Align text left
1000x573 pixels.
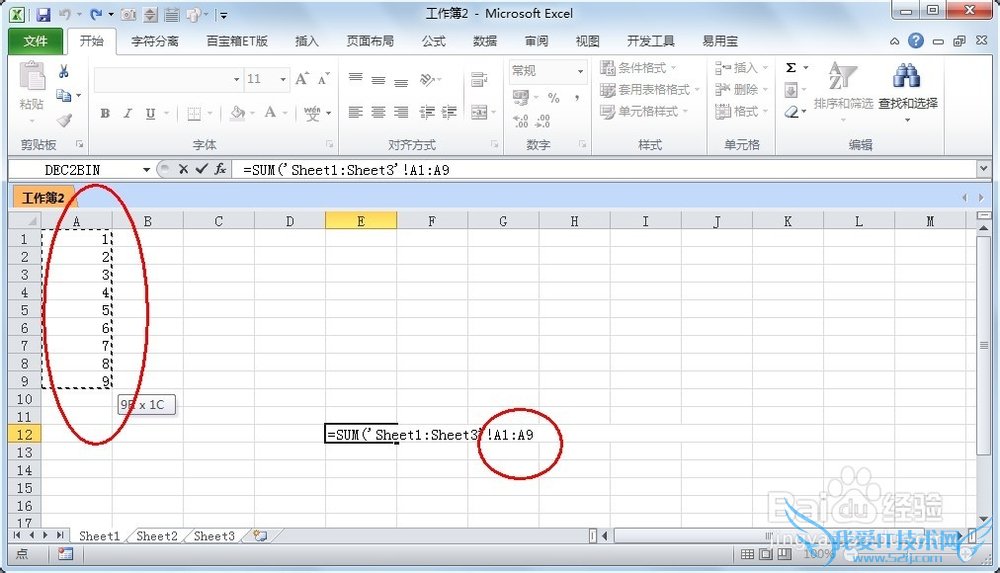pos(356,113)
